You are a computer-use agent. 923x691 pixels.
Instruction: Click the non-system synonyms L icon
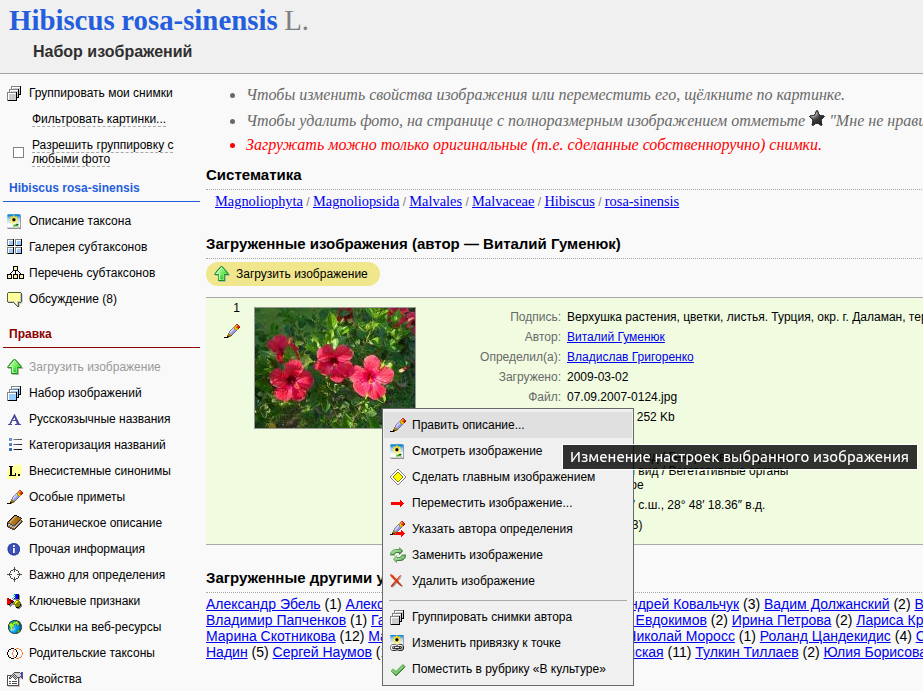coord(14,471)
